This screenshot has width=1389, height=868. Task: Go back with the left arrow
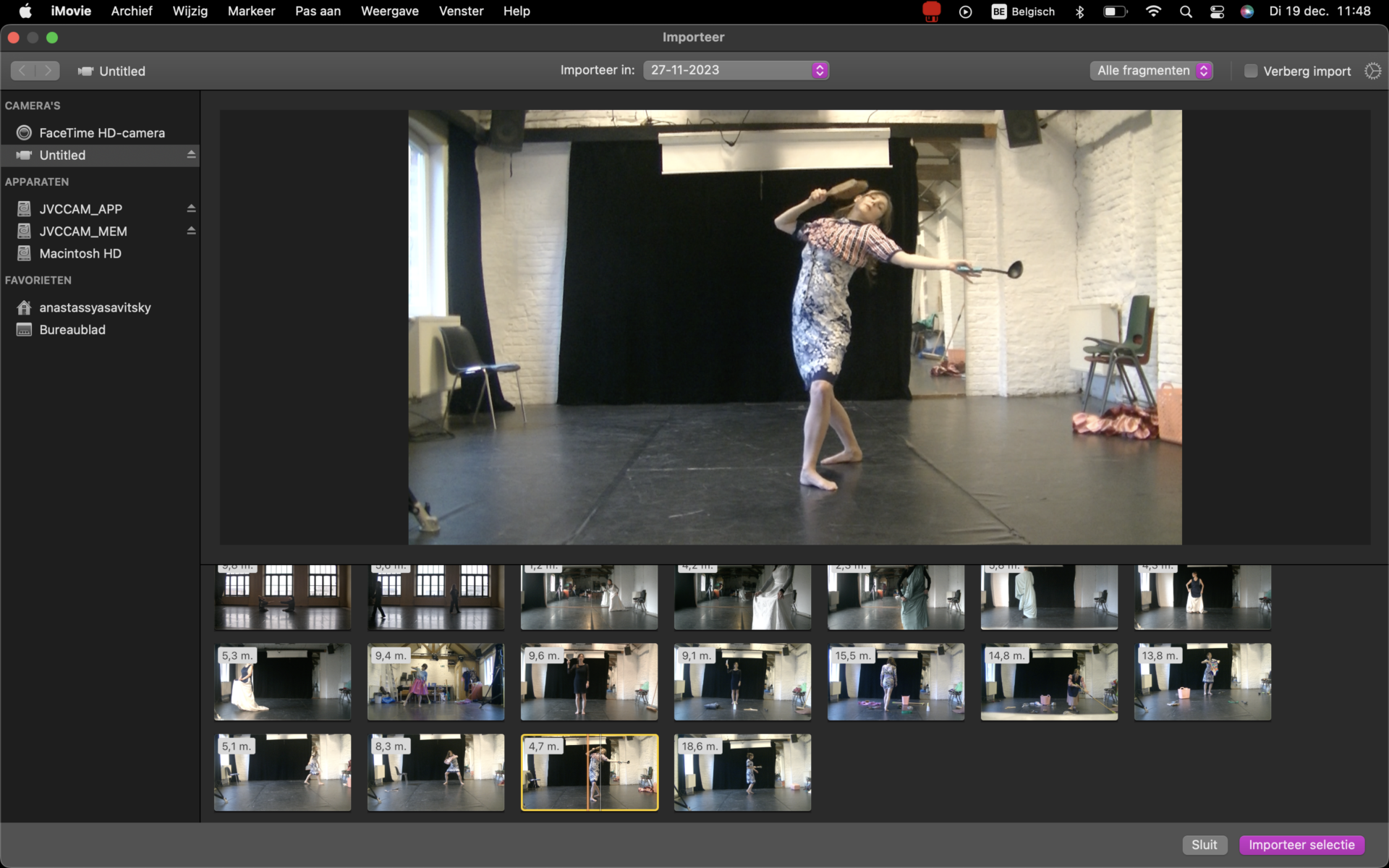(22, 71)
